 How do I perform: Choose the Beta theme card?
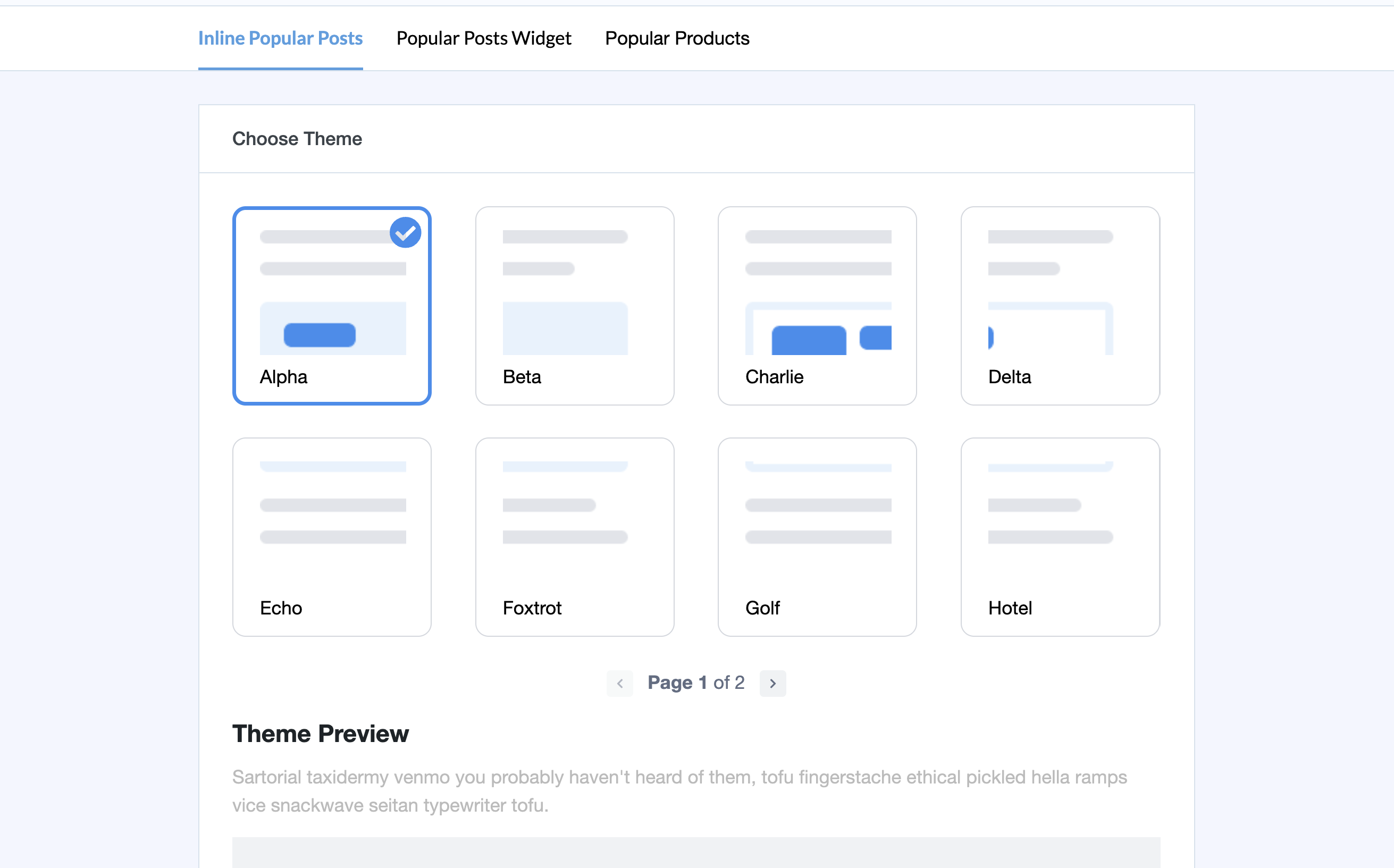click(574, 306)
